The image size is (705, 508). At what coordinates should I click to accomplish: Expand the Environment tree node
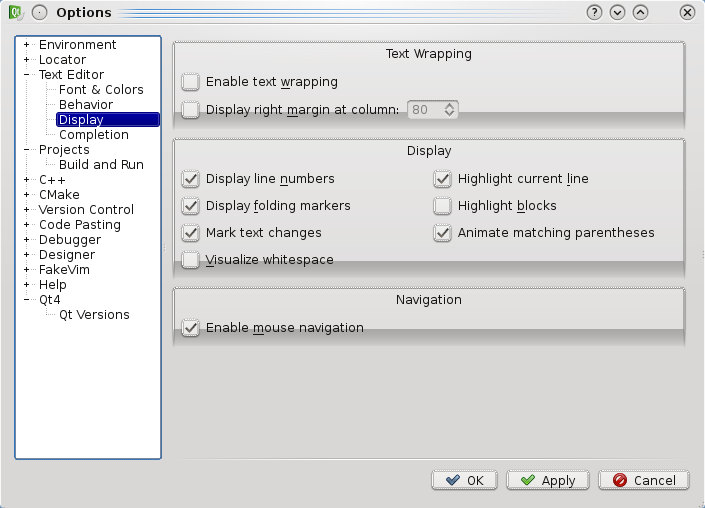tap(27, 45)
